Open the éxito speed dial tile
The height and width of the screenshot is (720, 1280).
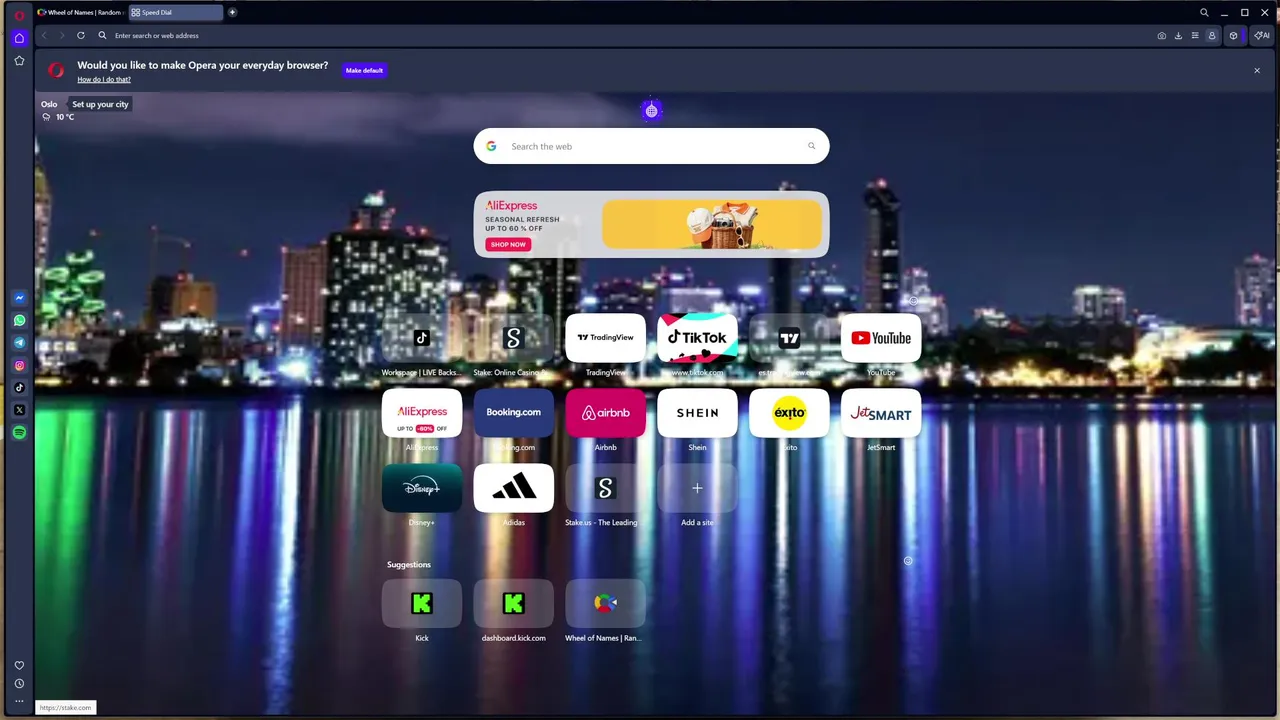click(789, 413)
